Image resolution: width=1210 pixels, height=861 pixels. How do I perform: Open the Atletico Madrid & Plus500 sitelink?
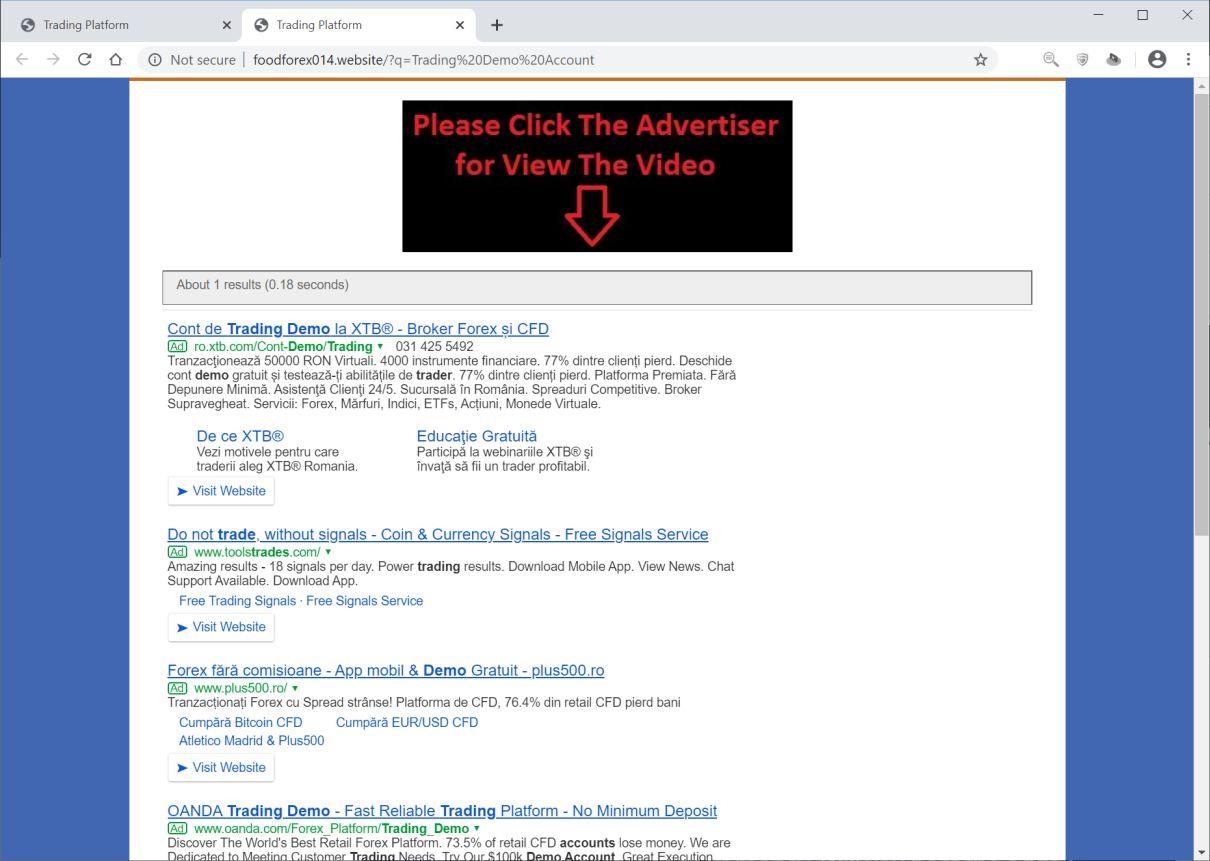[x=251, y=741]
